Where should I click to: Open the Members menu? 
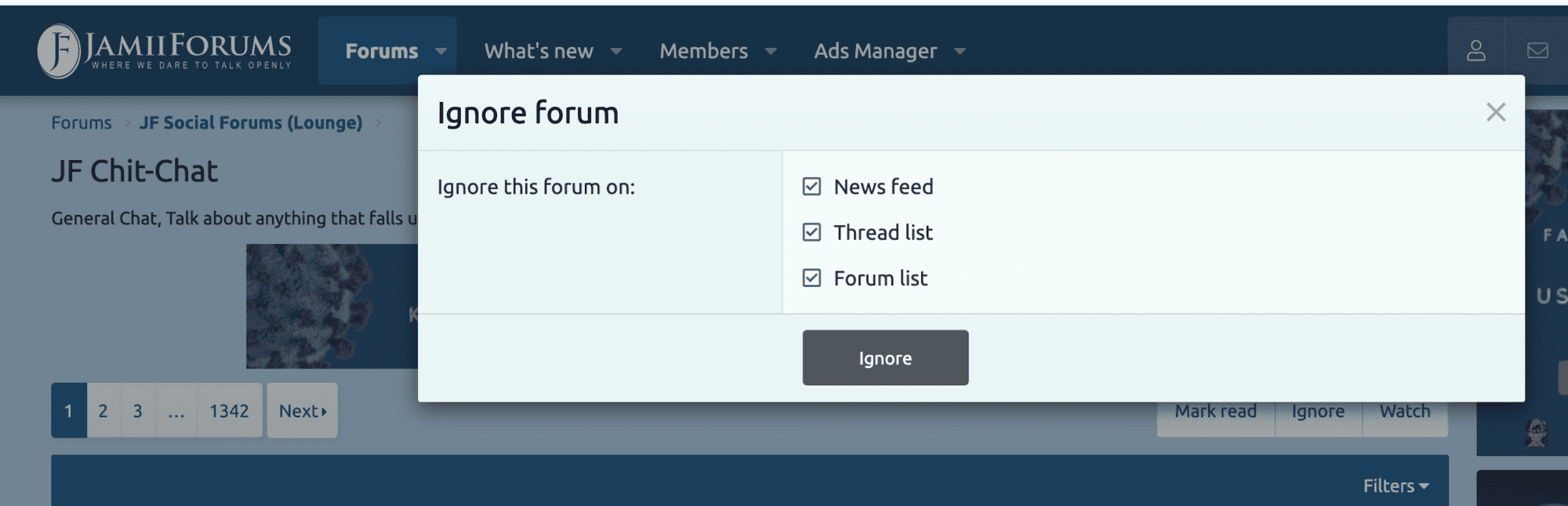point(703,51)
